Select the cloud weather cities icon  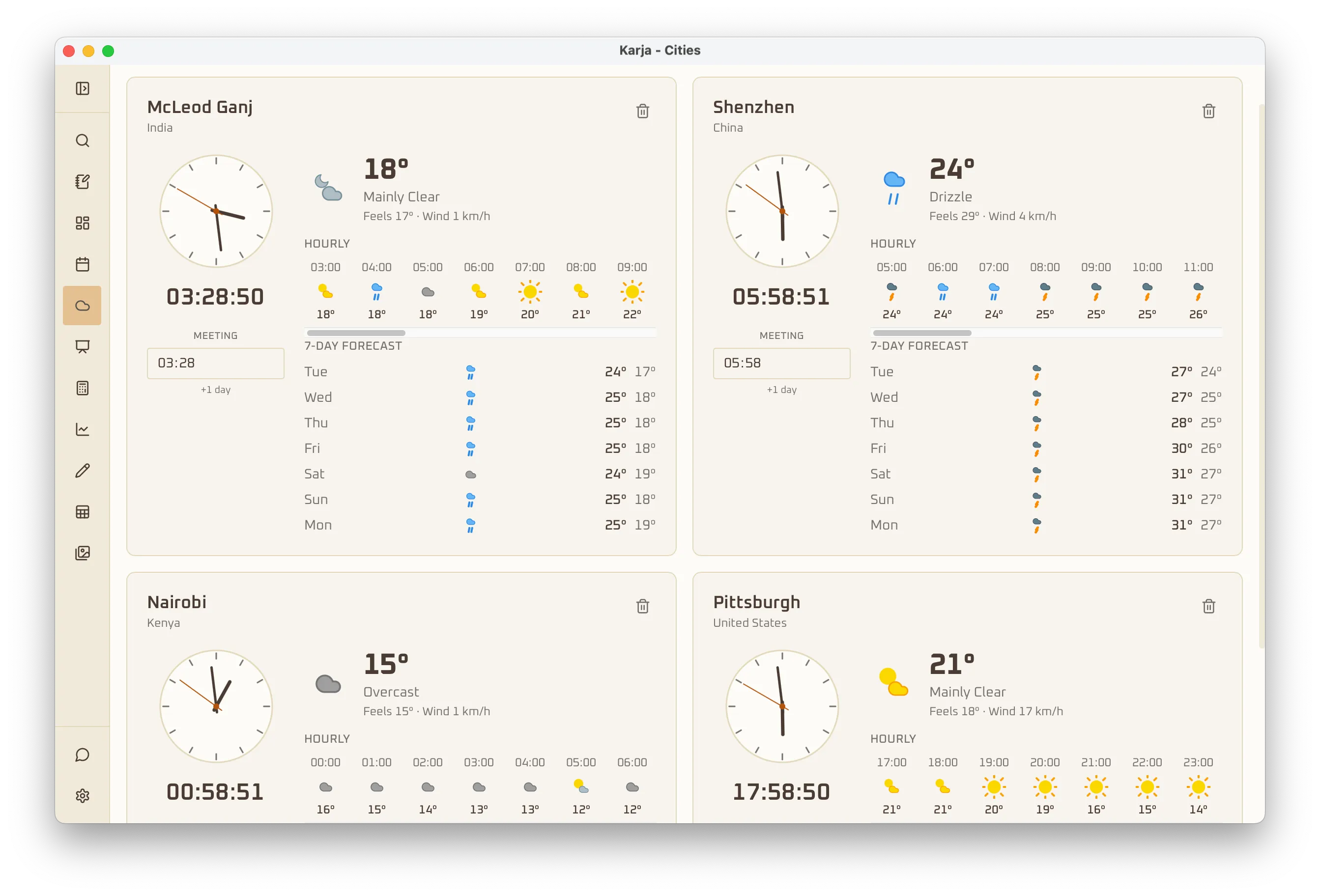(83, 306)
